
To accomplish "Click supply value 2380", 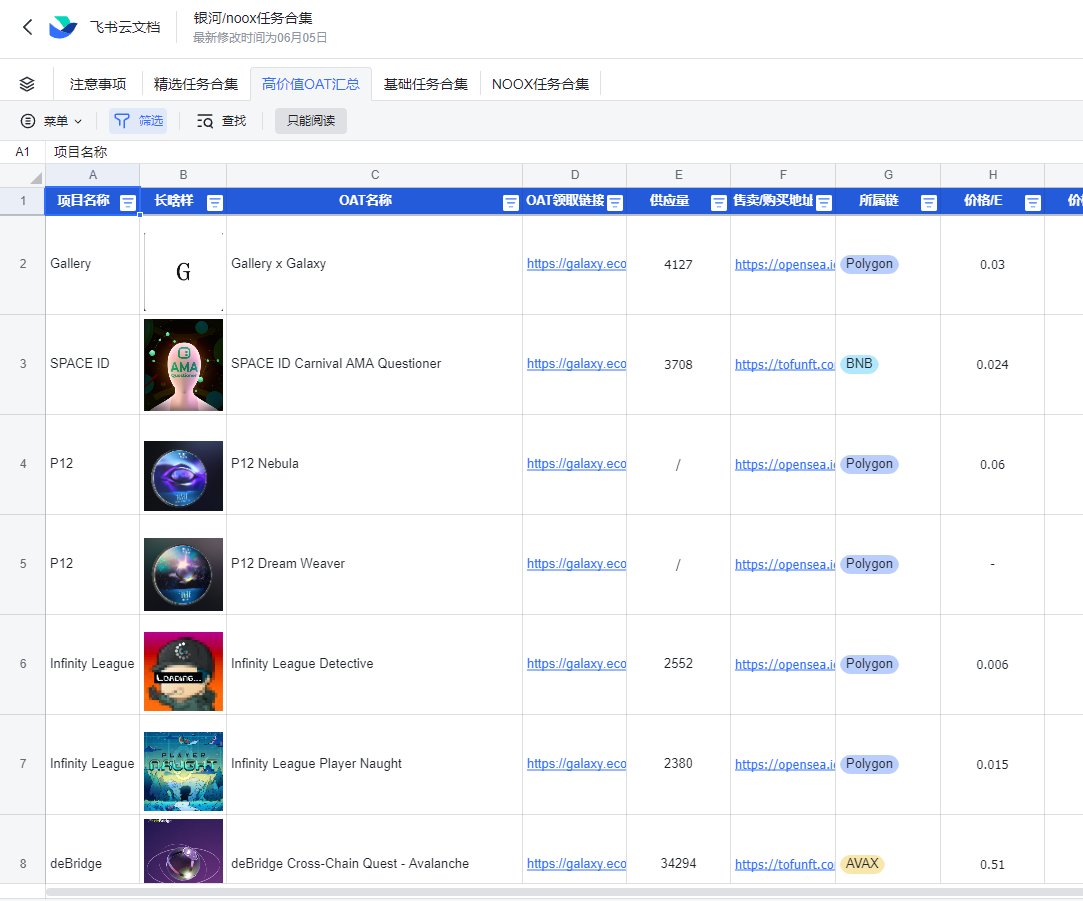I will (678, 764).
